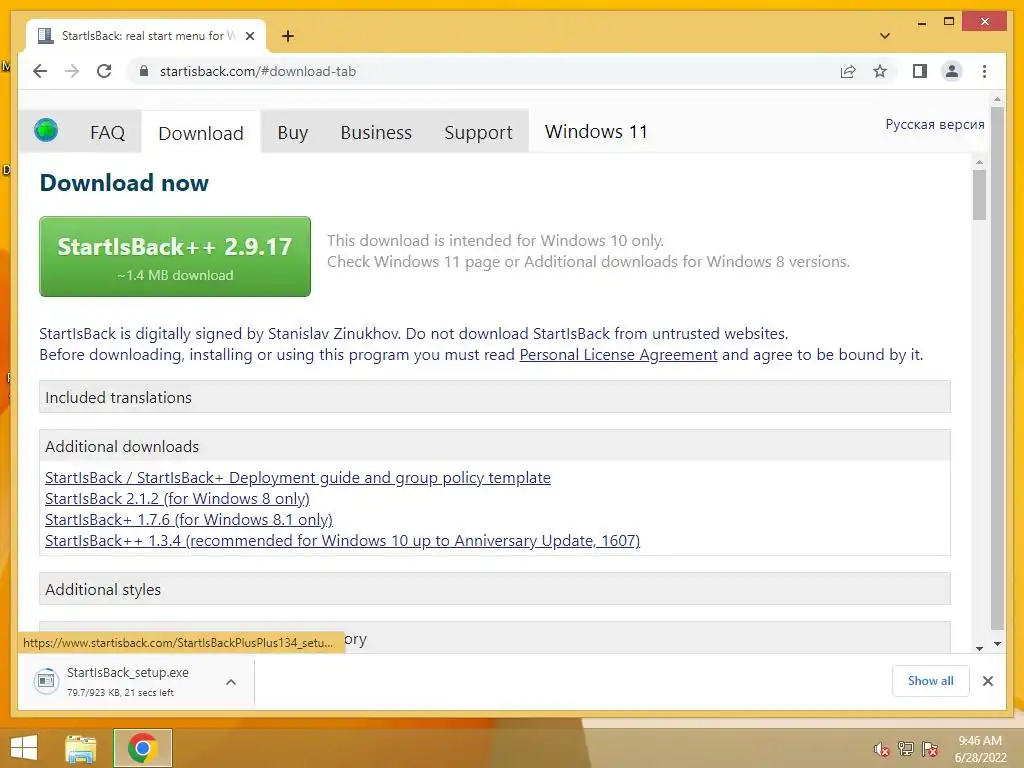This screenshot has height=768, width=1024.
Task: Go back to previous page in Chrome
Action: pyautogui.click(x=40, y=71)
